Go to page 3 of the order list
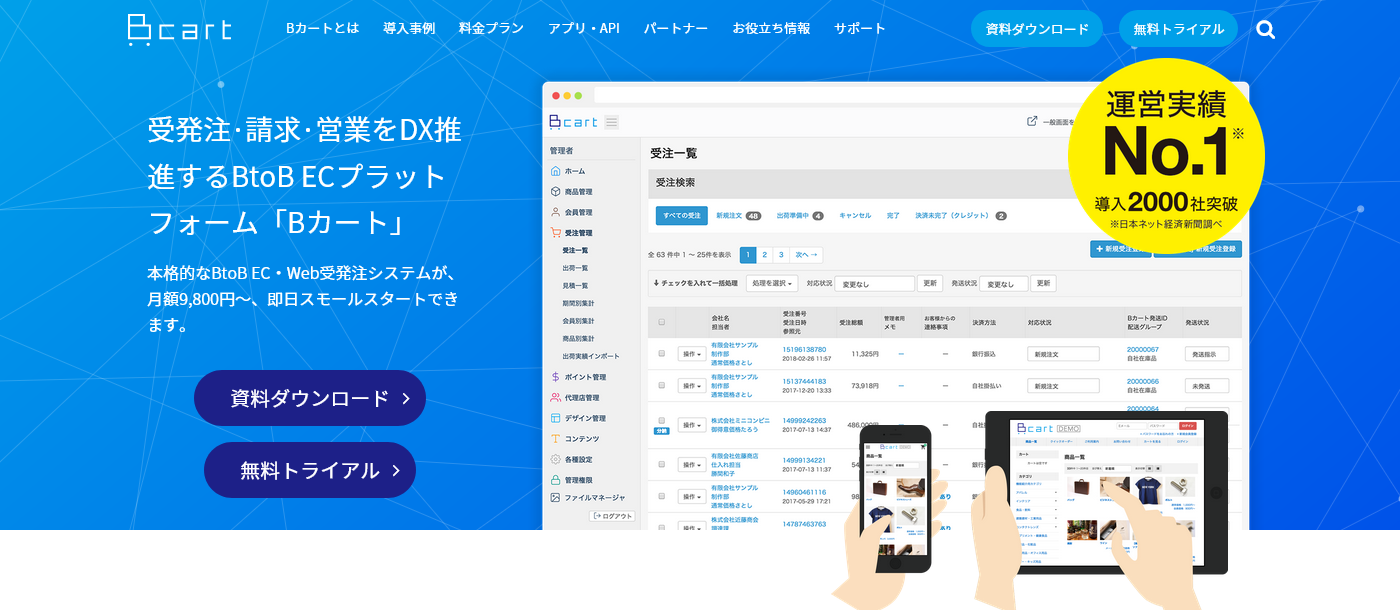 coord(780,254)
